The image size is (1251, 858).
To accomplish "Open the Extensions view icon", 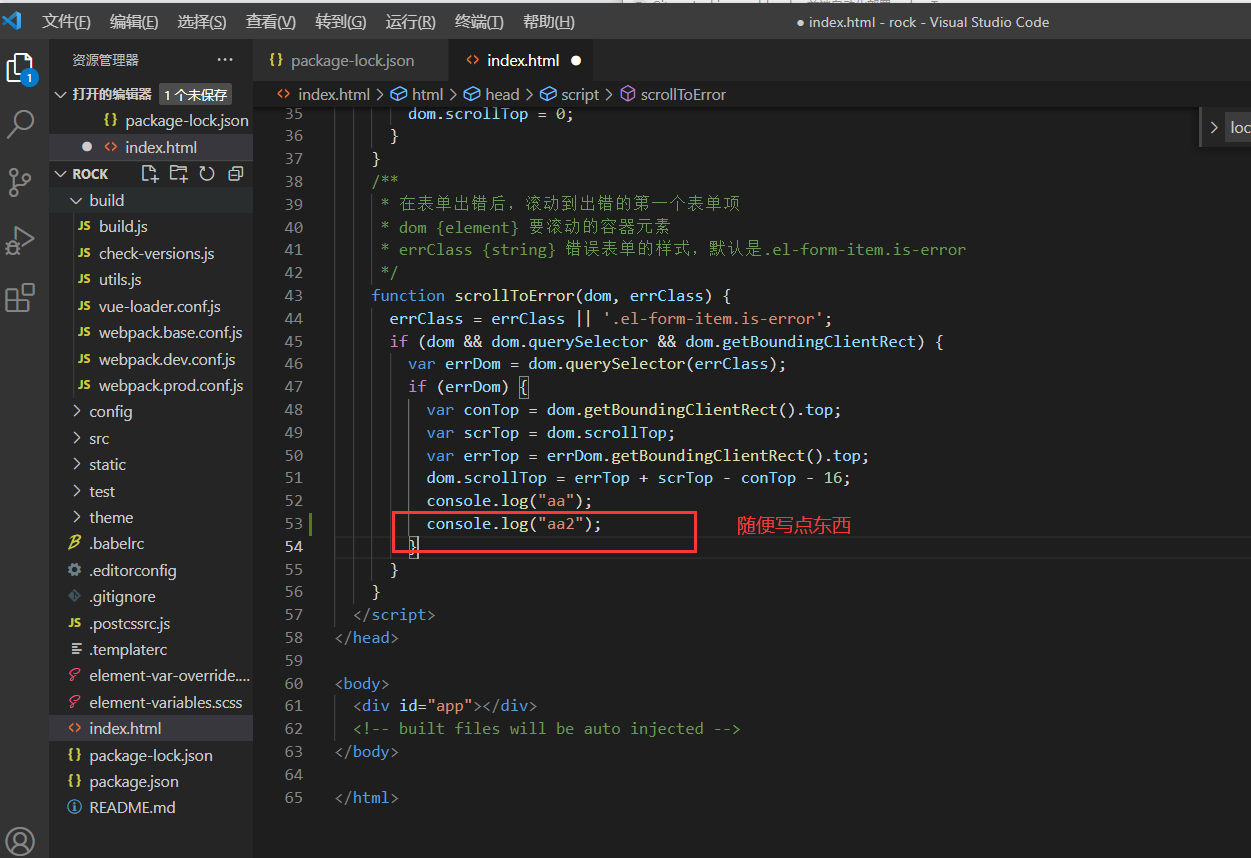I will click(20, 298).
